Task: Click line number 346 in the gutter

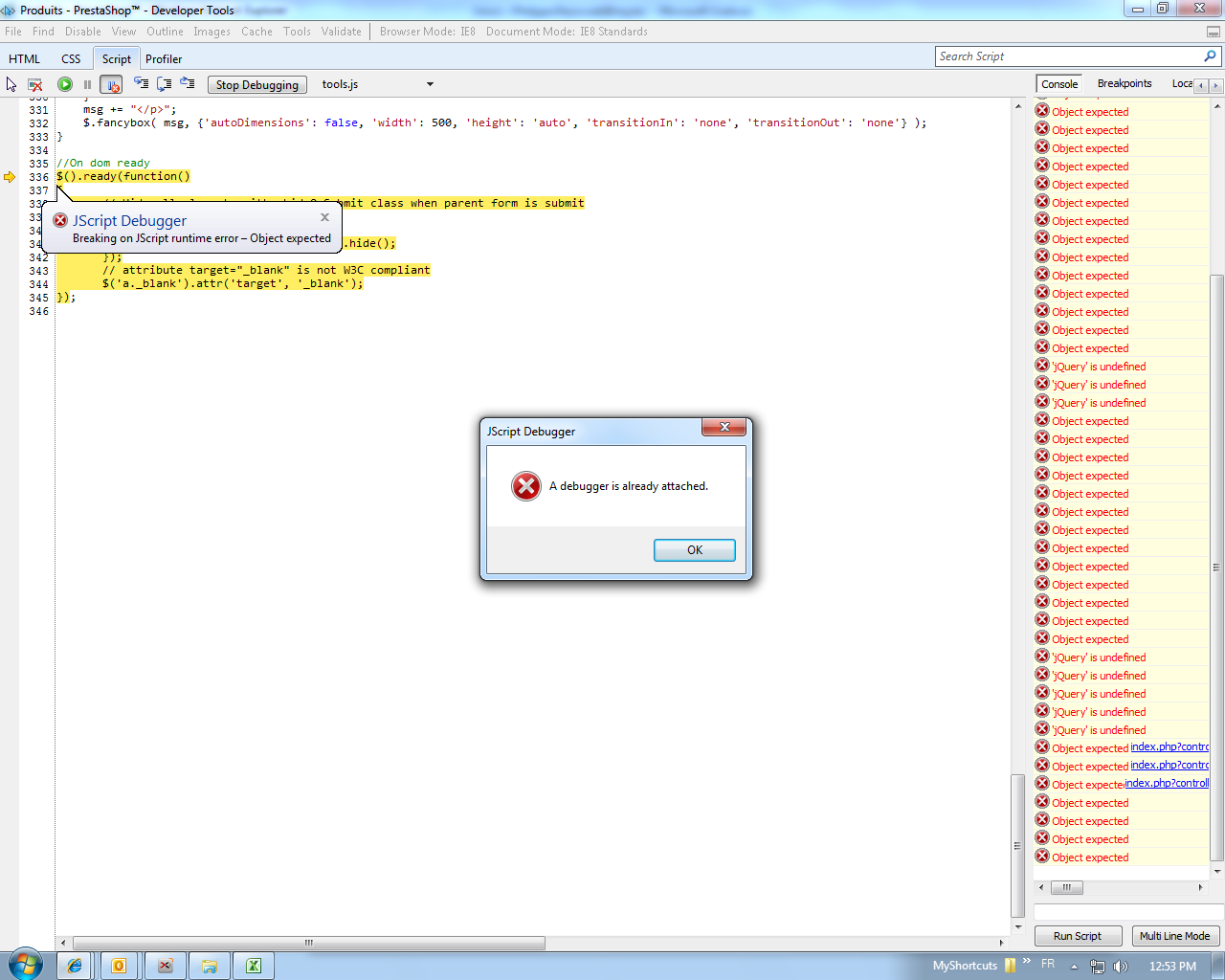Action: (x=38, y=311)
